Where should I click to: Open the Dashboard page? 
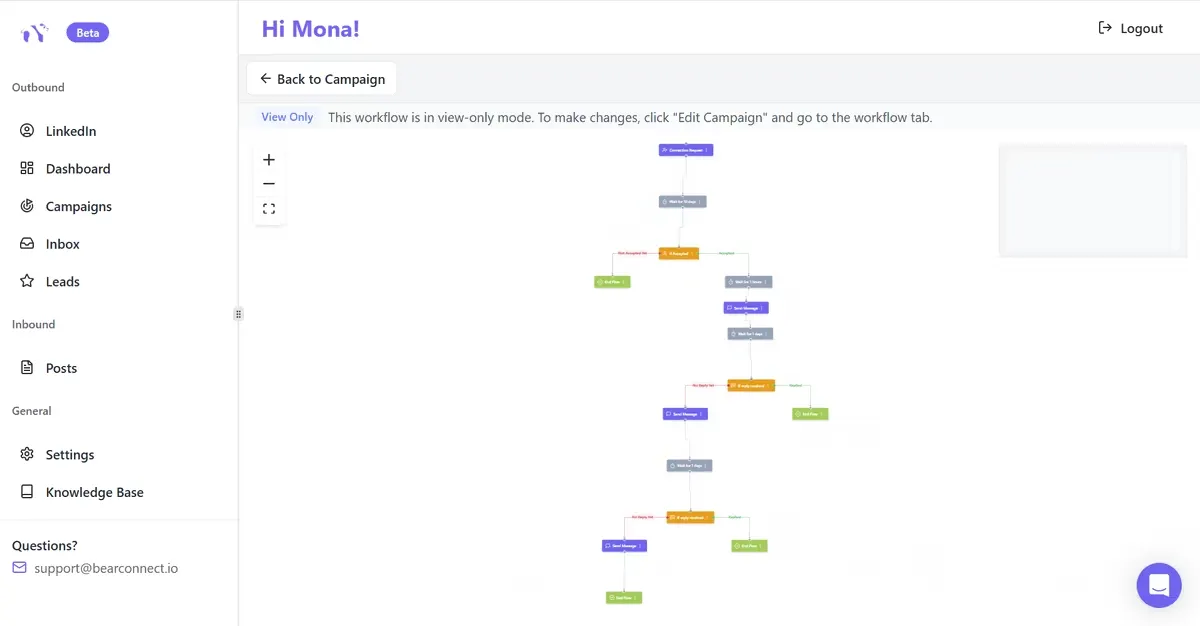tap(77, 169)
